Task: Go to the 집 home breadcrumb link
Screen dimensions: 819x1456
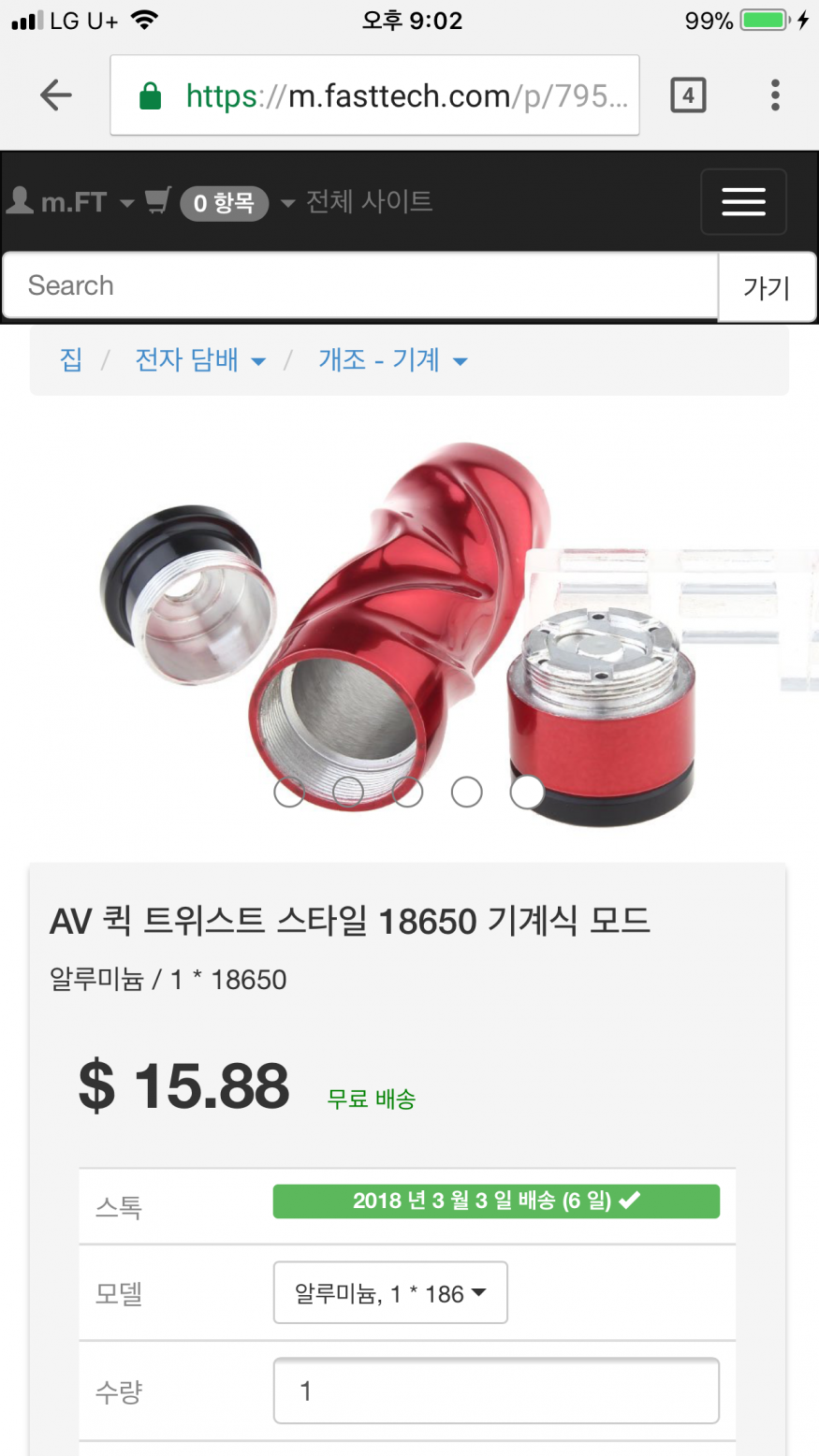Action: coord(71,360)
